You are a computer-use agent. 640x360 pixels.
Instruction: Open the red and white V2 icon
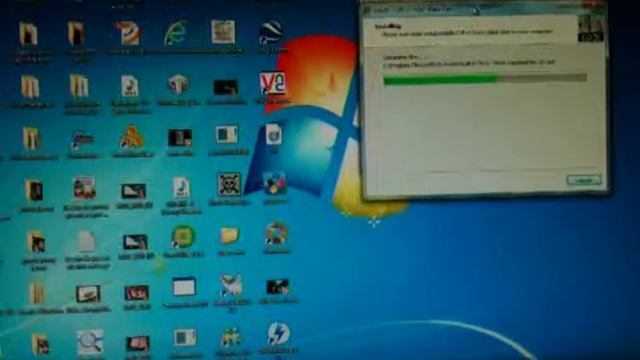(273, 84)
